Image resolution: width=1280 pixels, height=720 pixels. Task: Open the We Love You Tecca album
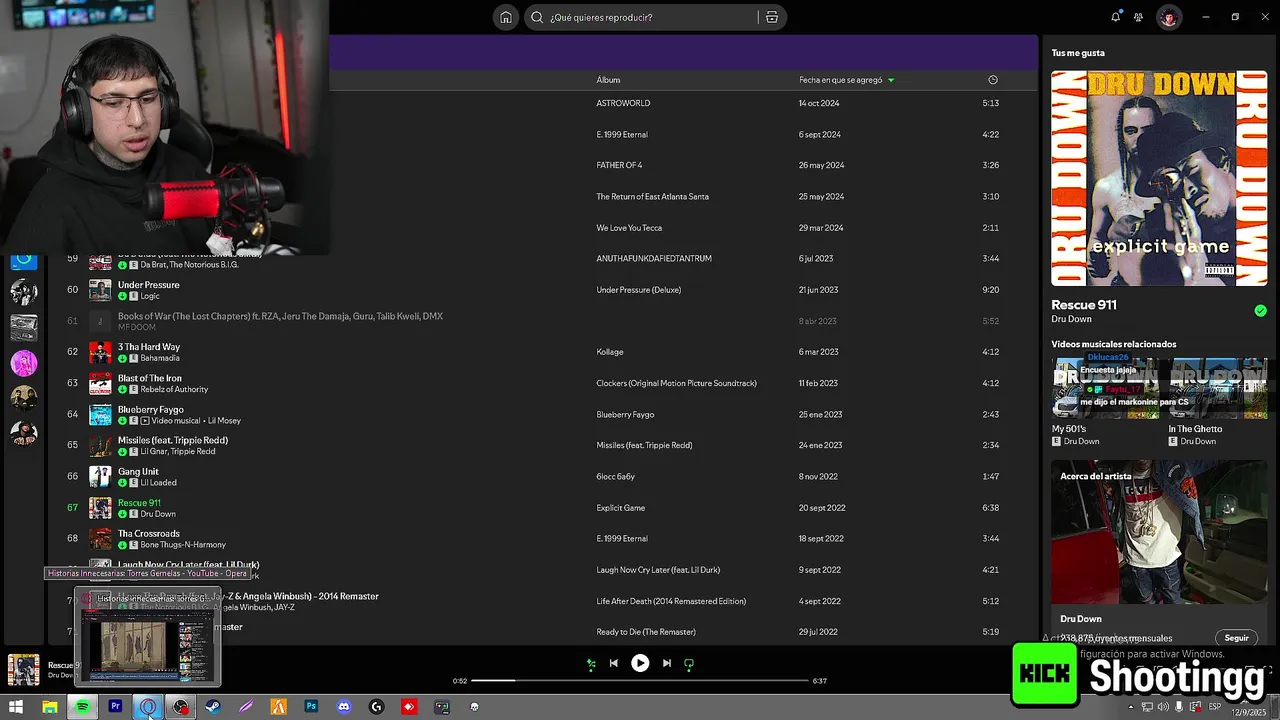(x=629, y=228)
